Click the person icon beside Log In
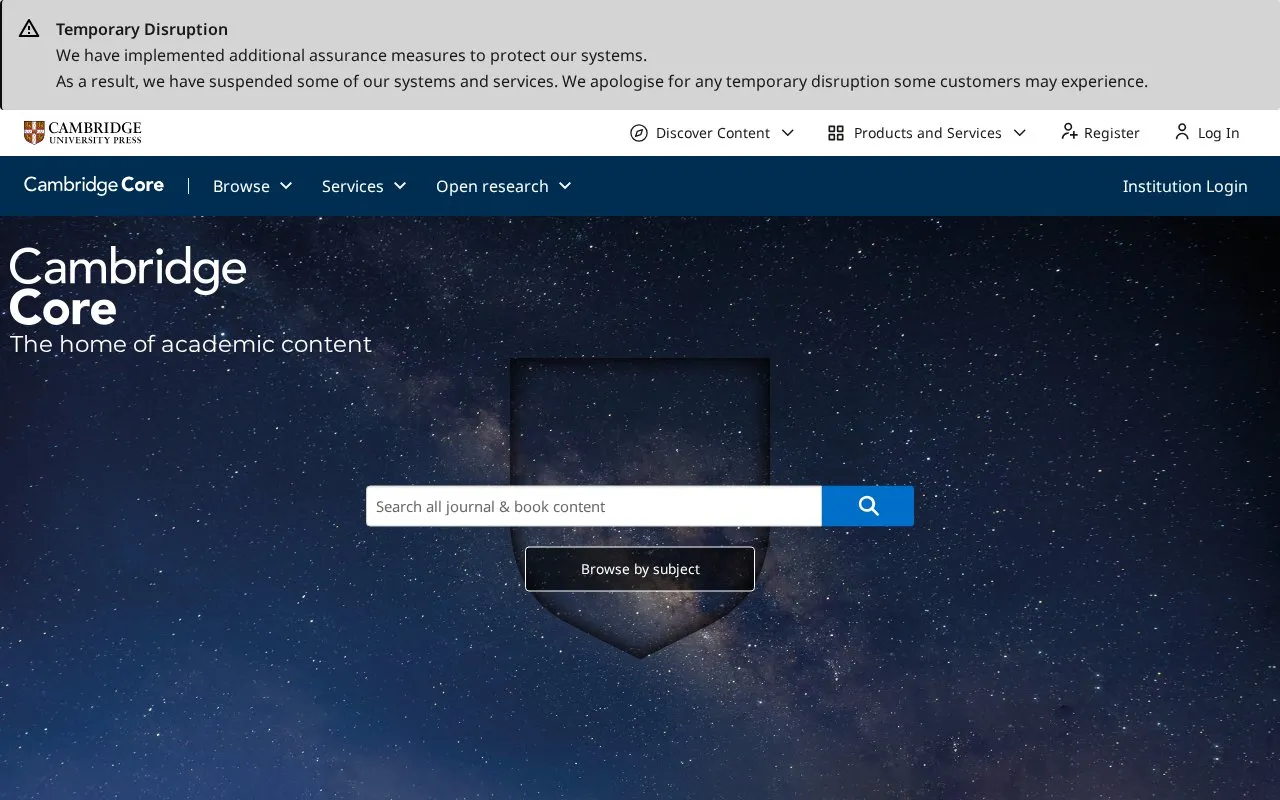 pyautogui.click(x=1182, y=132)
